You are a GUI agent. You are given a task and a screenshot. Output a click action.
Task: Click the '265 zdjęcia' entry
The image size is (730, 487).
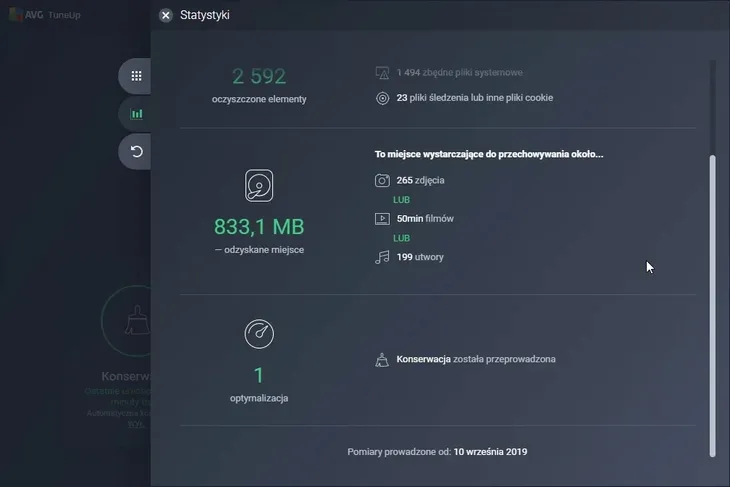(420, 180)
